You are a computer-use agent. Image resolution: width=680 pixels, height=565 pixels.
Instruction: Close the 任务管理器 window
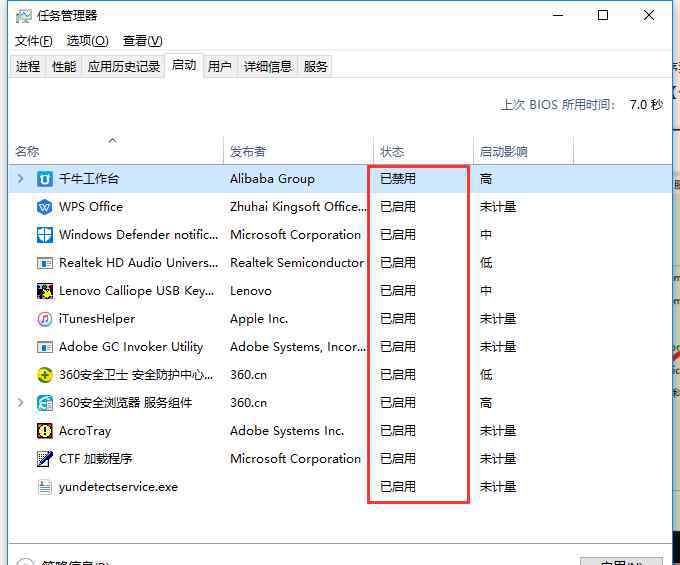click(649, 16)
